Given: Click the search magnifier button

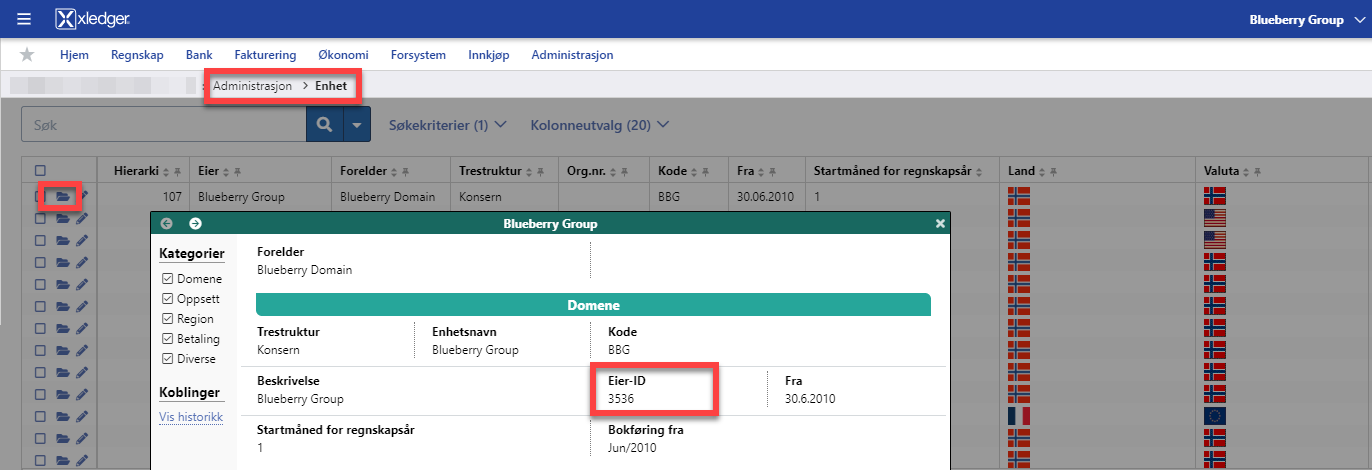Looking at the screenshot, I should [x=324, y=125].
